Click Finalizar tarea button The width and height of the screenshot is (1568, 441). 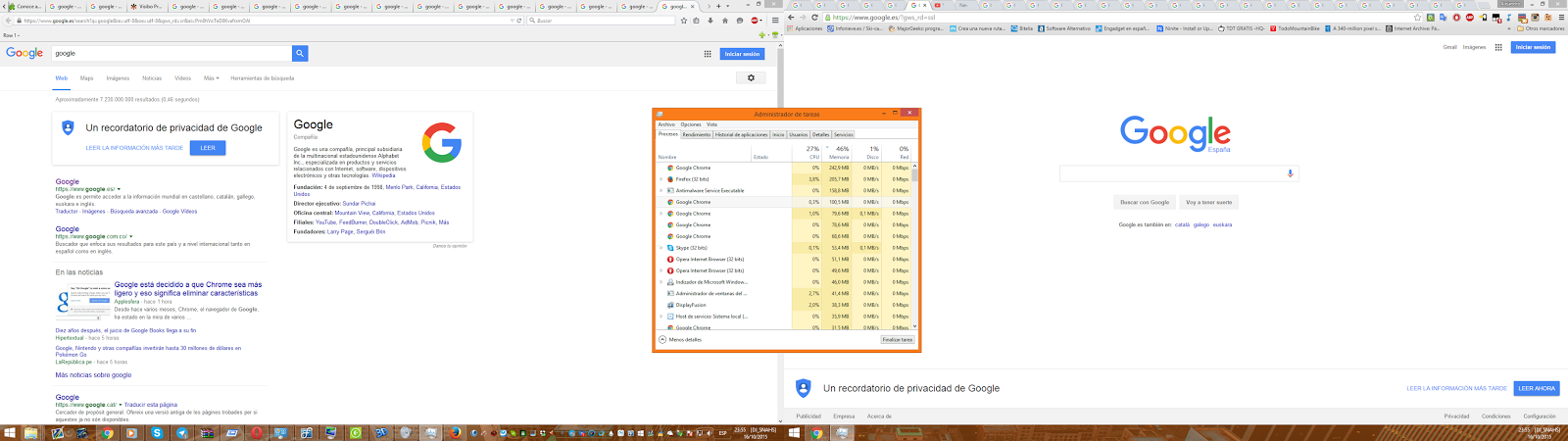(x=898, y=340)
